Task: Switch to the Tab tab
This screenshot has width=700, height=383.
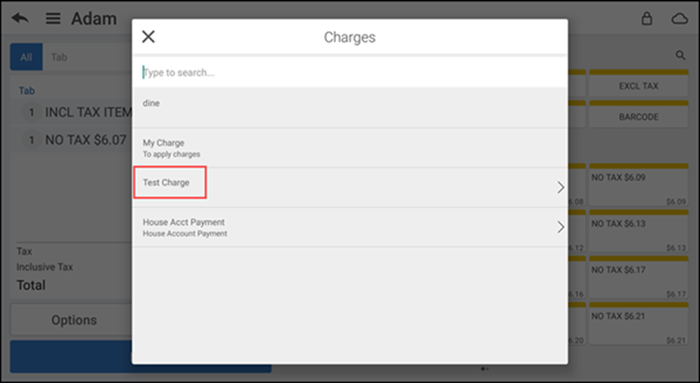Action: 59,57
